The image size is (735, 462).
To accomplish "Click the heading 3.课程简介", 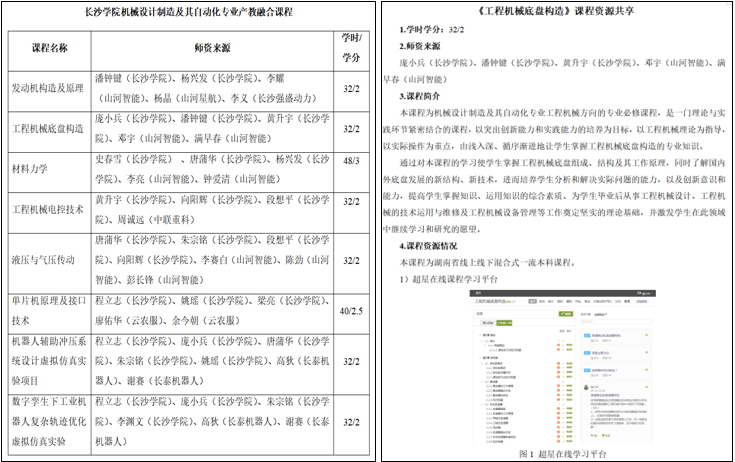I will (420, 96).
